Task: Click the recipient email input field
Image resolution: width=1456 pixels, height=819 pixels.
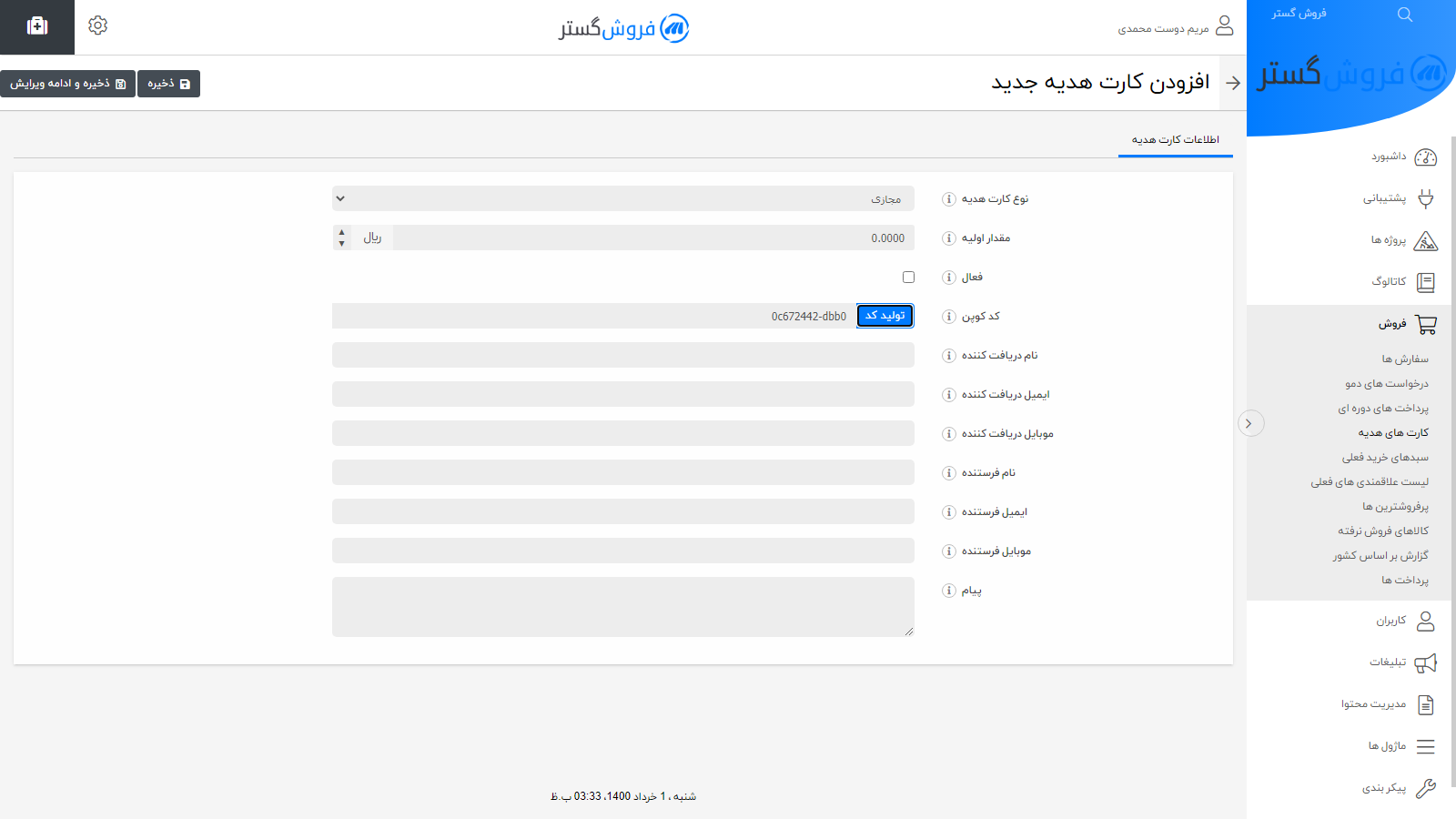Action: [623, 394]
